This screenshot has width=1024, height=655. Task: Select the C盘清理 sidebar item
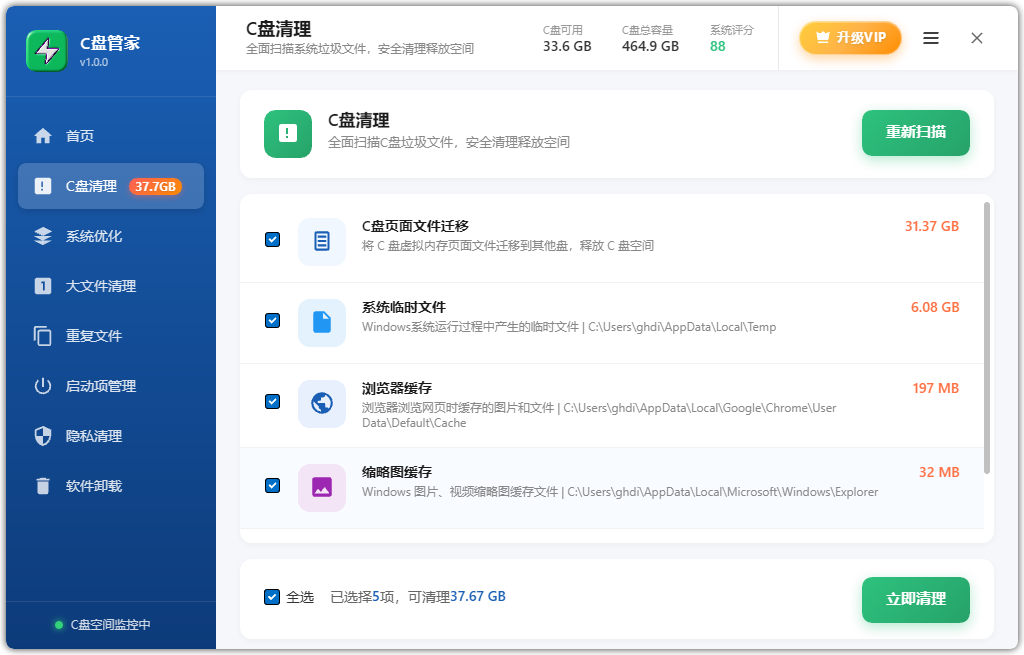[x=111, y=186]
